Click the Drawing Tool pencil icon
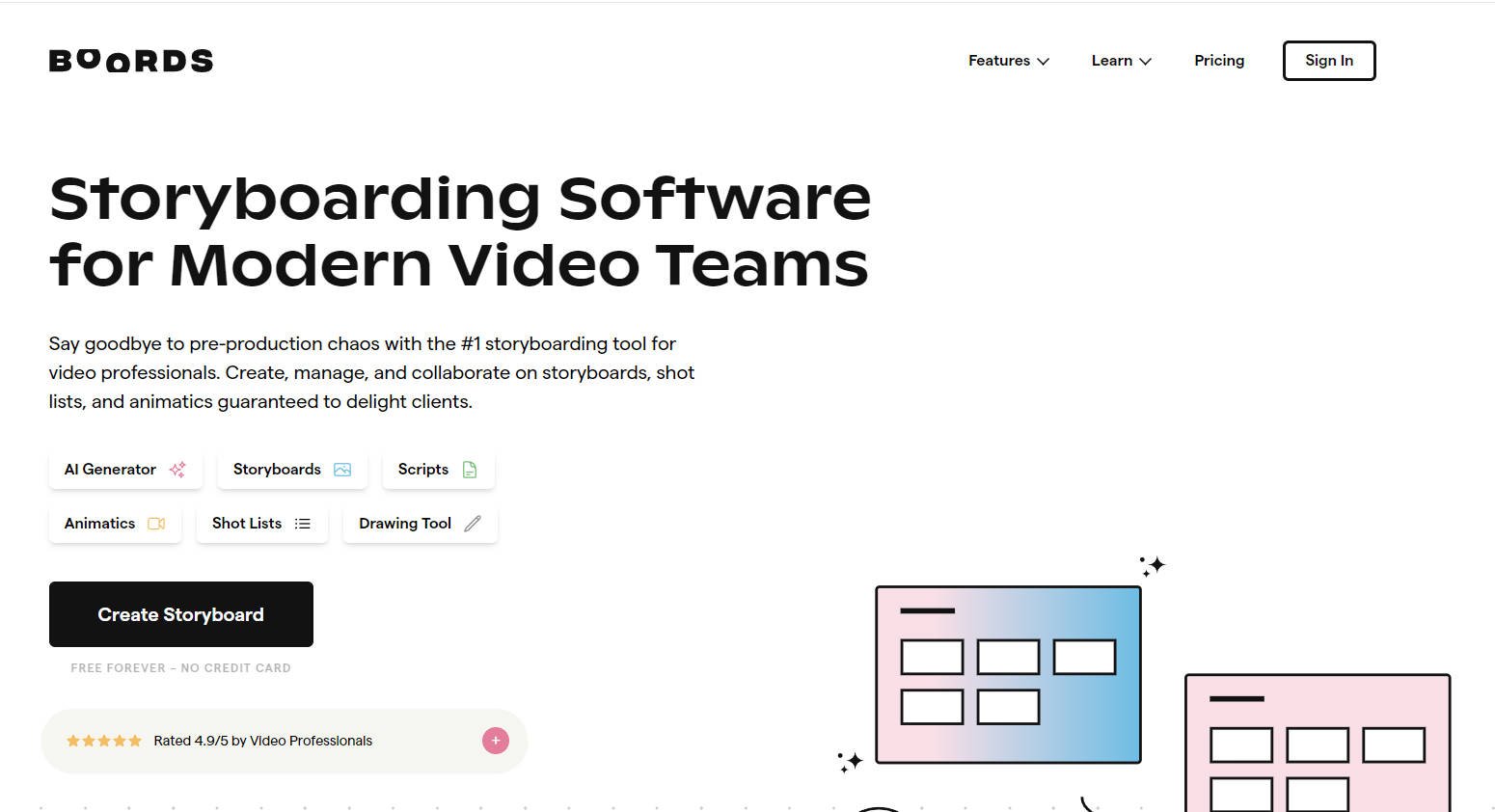The height and width of the screenshot is (812, 1495). [x=473, y=524]
